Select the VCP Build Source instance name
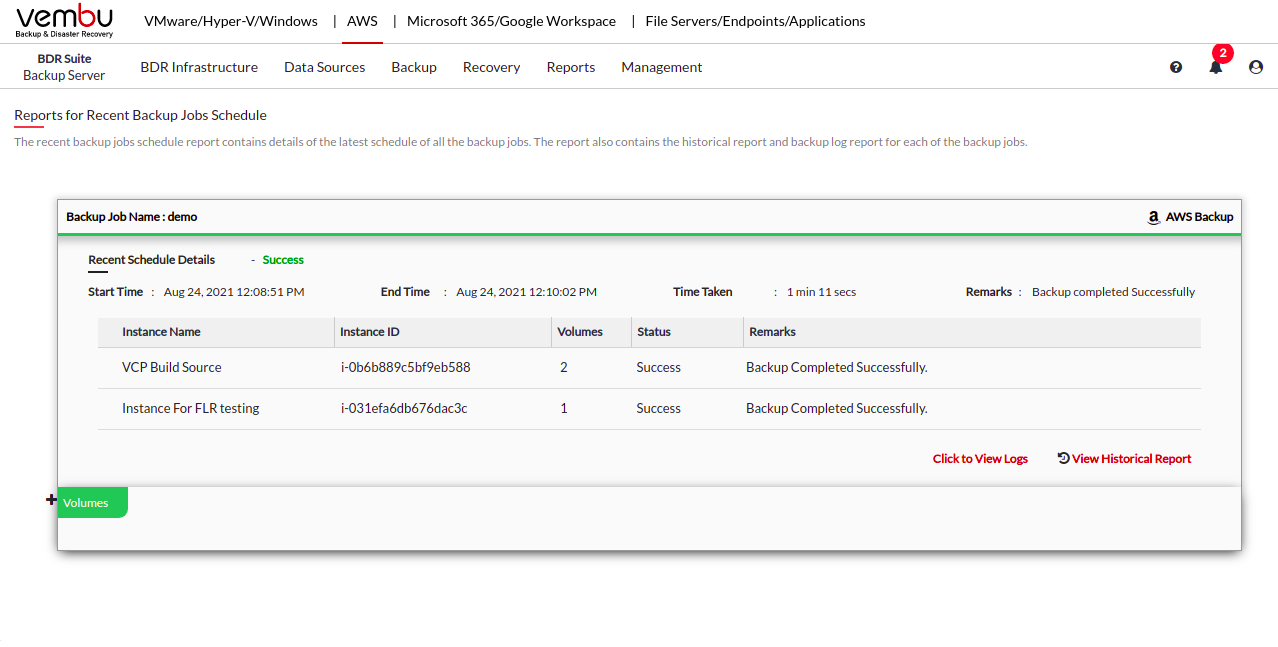The height and width of the screenshot is (647, 1278). [172, 367]
